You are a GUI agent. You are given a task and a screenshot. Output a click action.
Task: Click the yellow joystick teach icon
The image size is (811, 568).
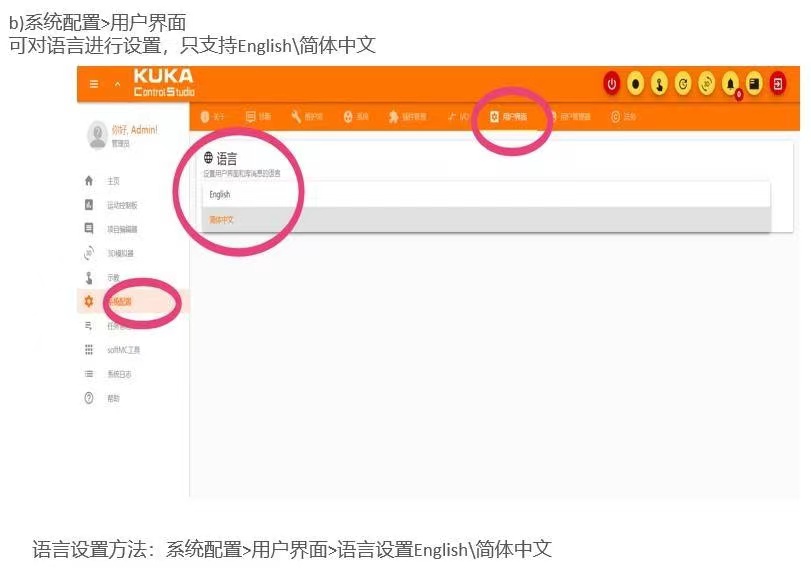659,84
